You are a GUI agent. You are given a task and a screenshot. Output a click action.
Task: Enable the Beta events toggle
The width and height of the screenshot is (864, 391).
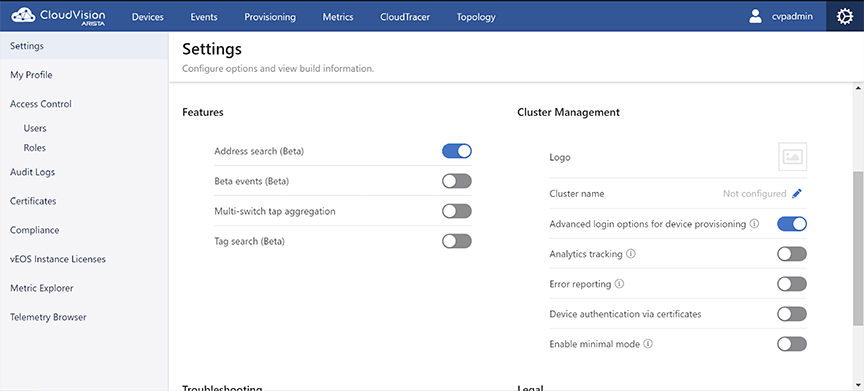point(457,181)
